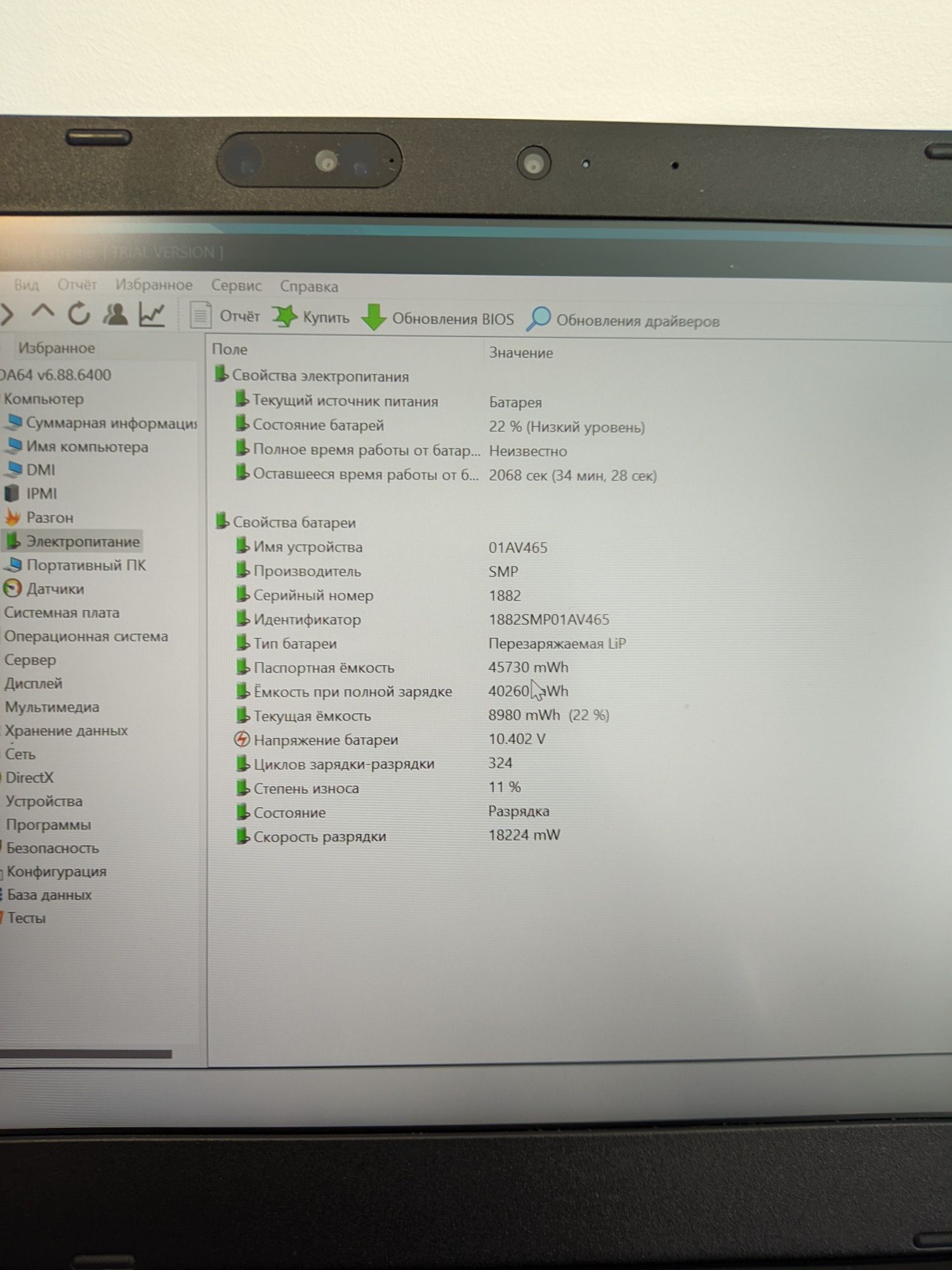Expand the Системная плата tree node
This screenshot has height=1270, width=952.
coord(62,613)
